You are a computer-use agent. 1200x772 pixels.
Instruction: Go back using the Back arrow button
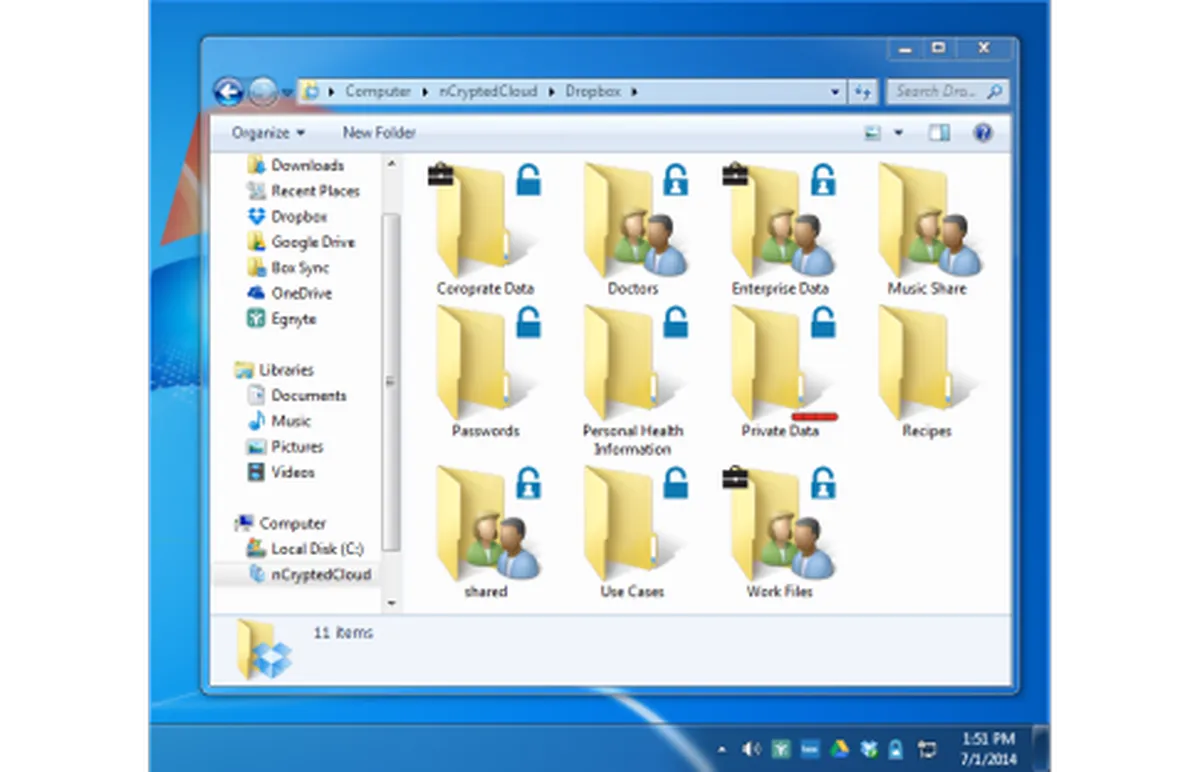tap(228, 92)
